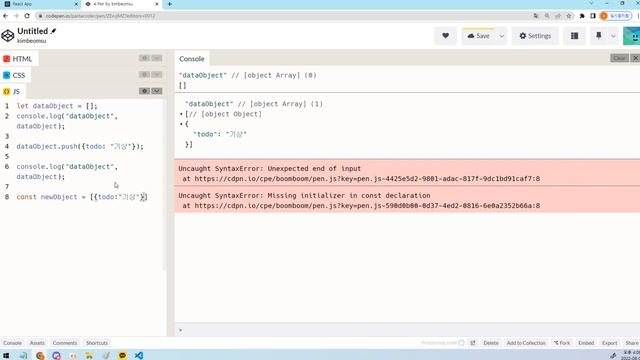
Task: Reload the browser page
Action: [27, 16]
